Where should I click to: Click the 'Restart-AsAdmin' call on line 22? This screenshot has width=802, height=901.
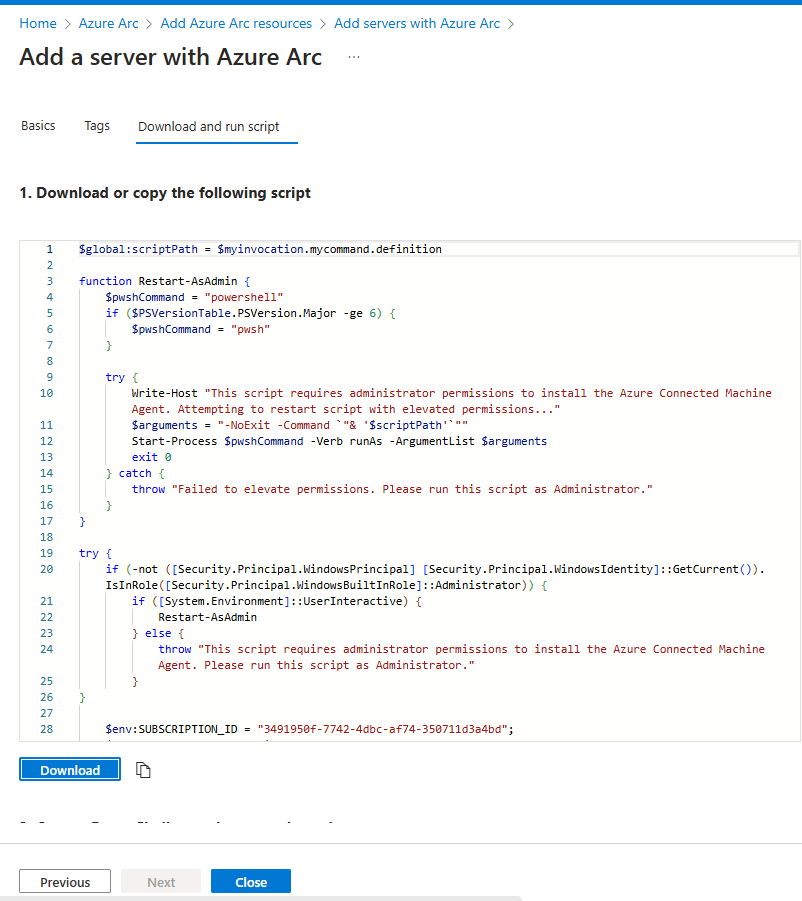207,617
